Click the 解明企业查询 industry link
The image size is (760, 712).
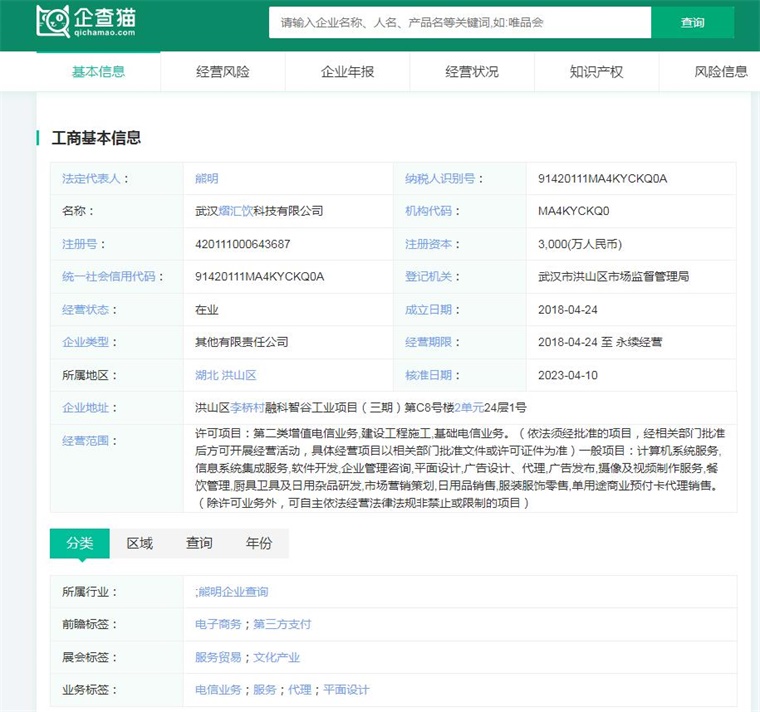pyautogui.click(x=233, y=592)
